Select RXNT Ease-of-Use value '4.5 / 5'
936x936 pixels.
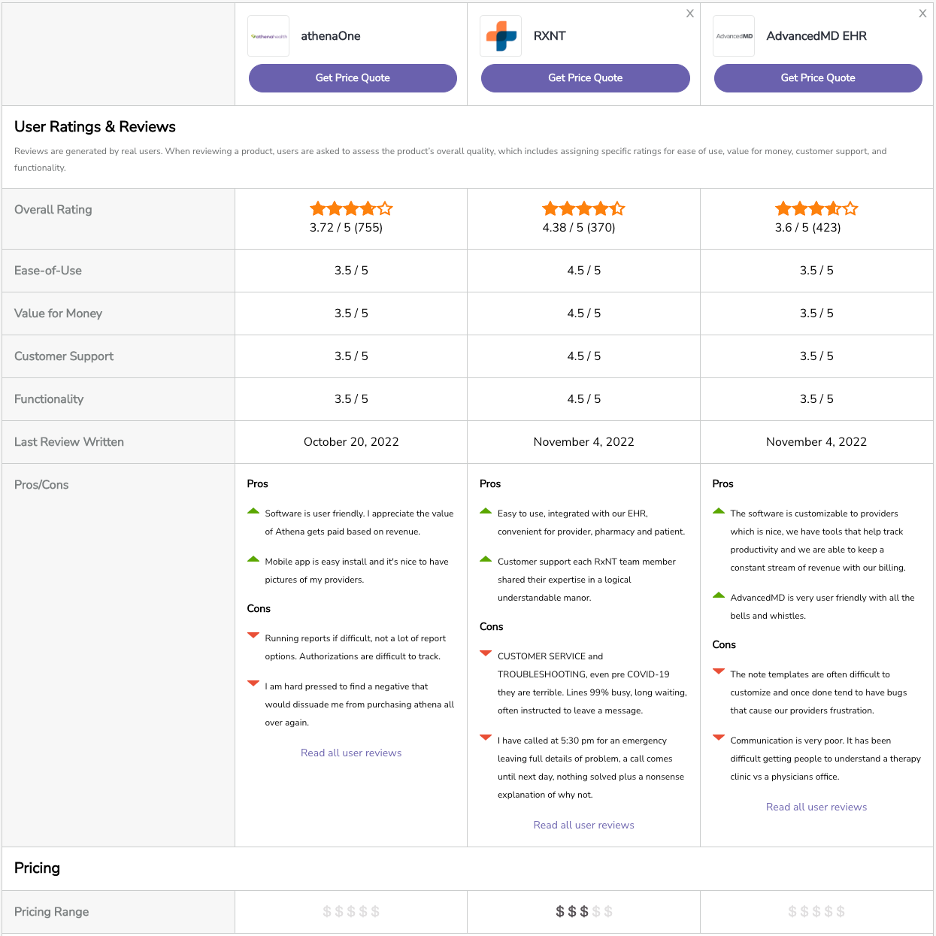coord(584,270)
